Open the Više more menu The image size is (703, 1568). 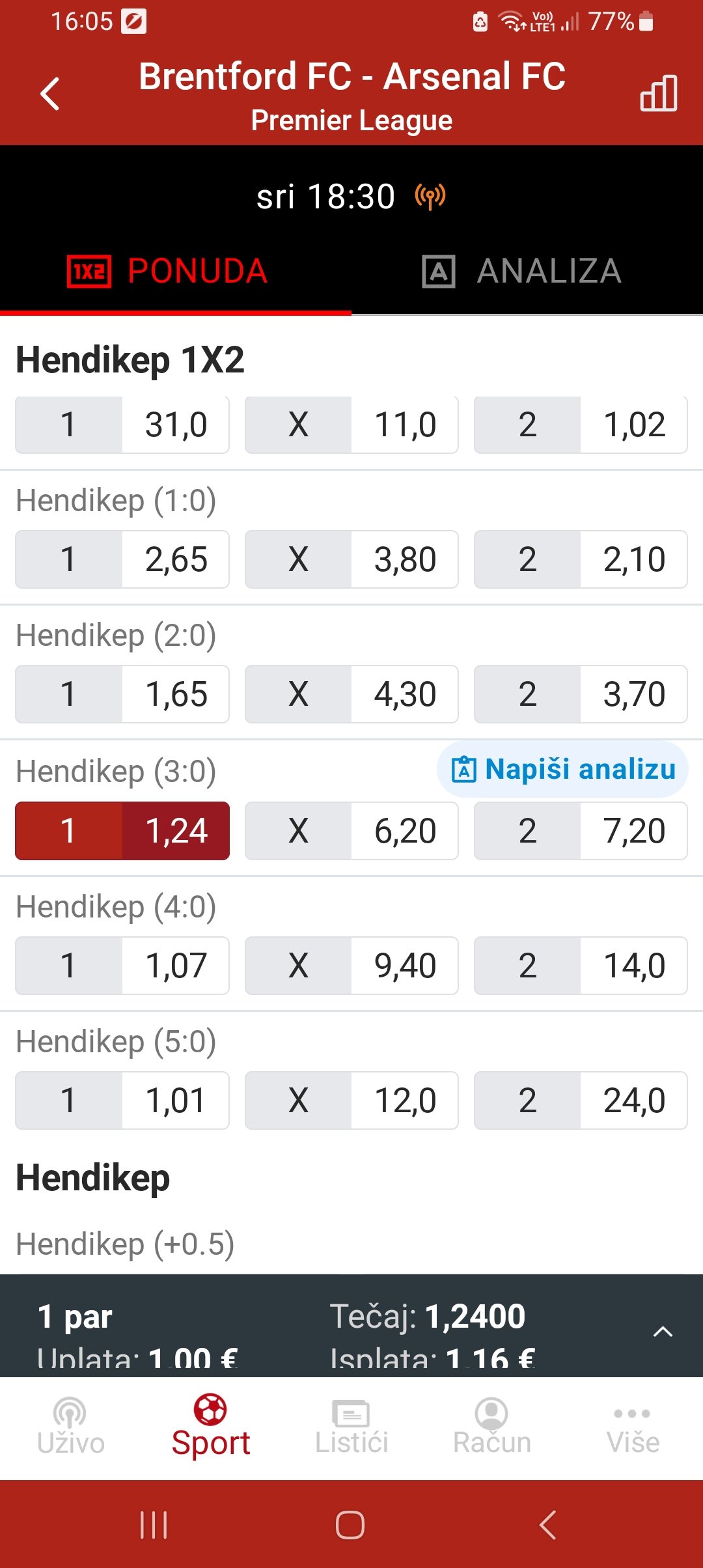coord(633,1426)
